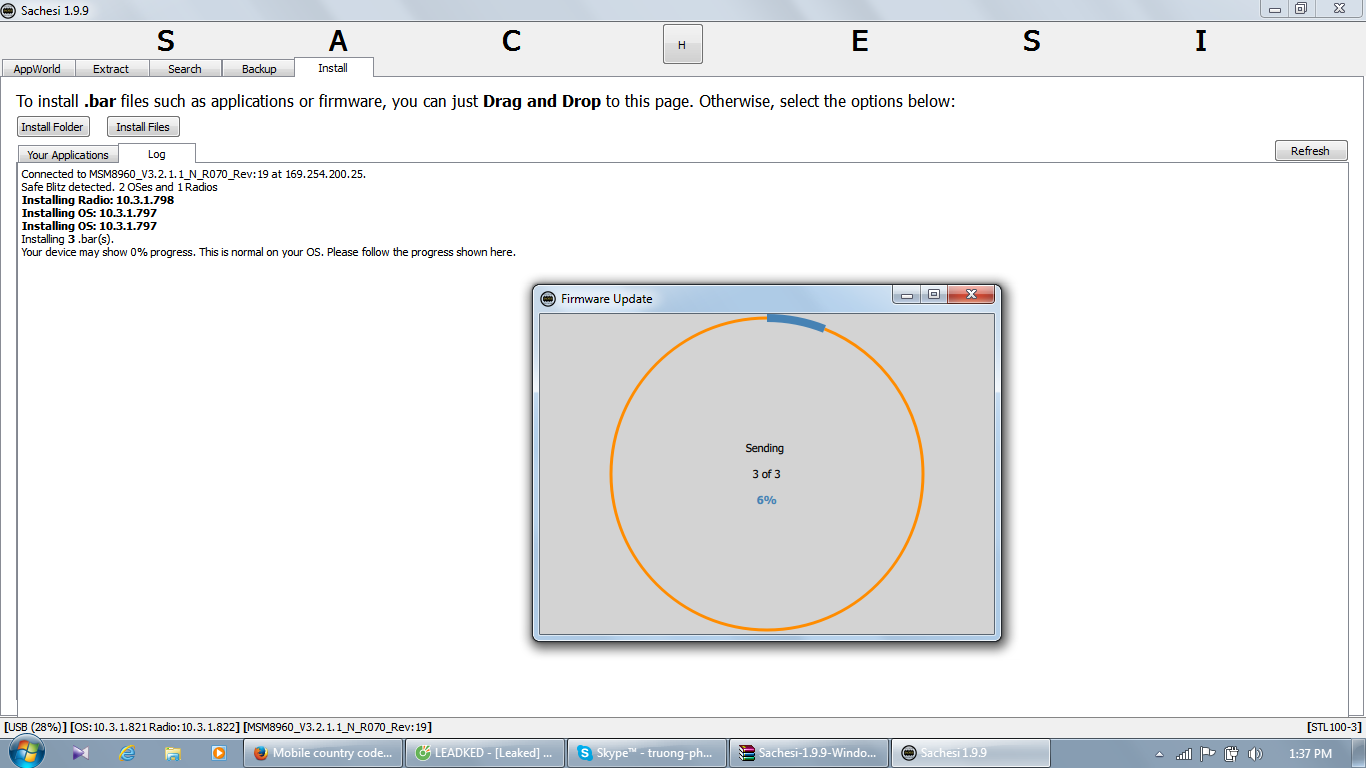Click the H button in the header
Screen dimensions: 1366x768
[x=682, y=45]
